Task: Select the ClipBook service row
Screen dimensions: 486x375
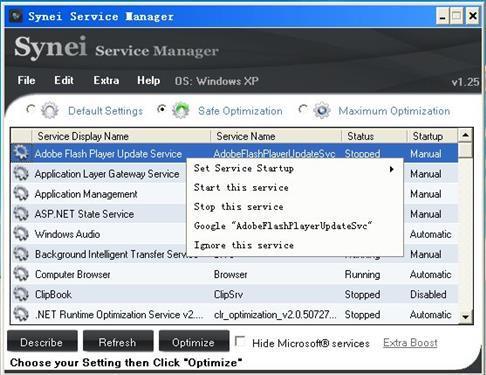Action: pyautogui.click(x=235, y=294)
